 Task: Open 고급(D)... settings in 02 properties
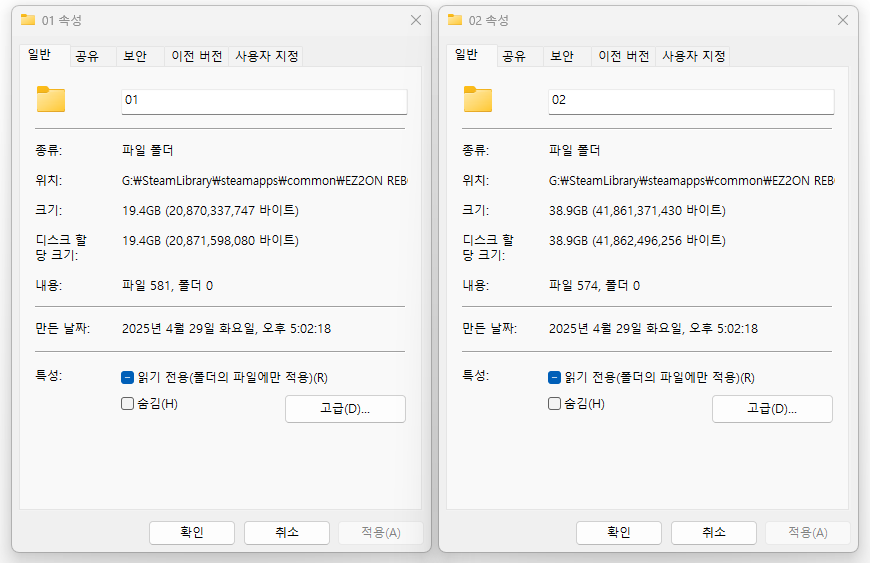click(772, 409)
